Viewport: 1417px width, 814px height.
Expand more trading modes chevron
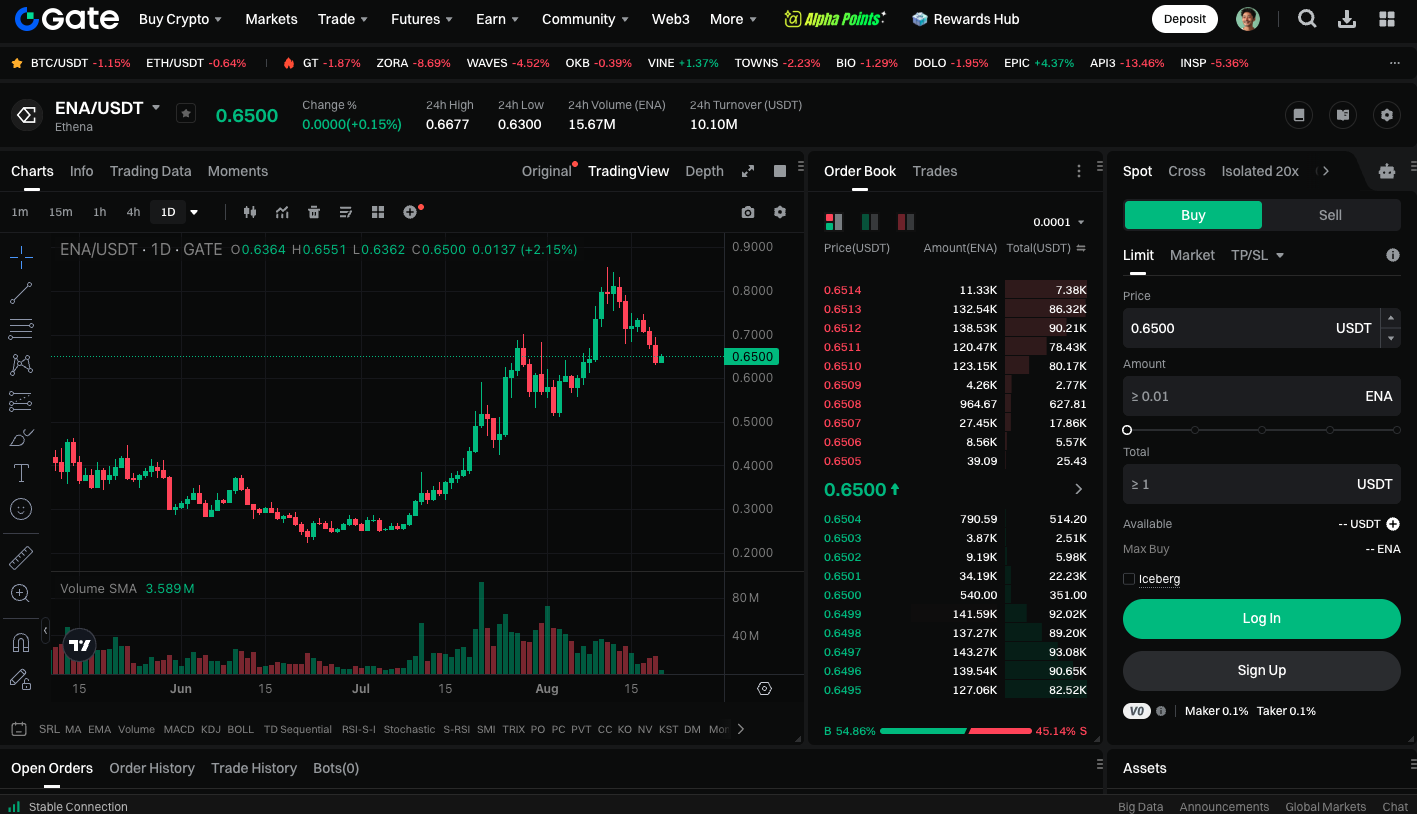pos(1326,171)
